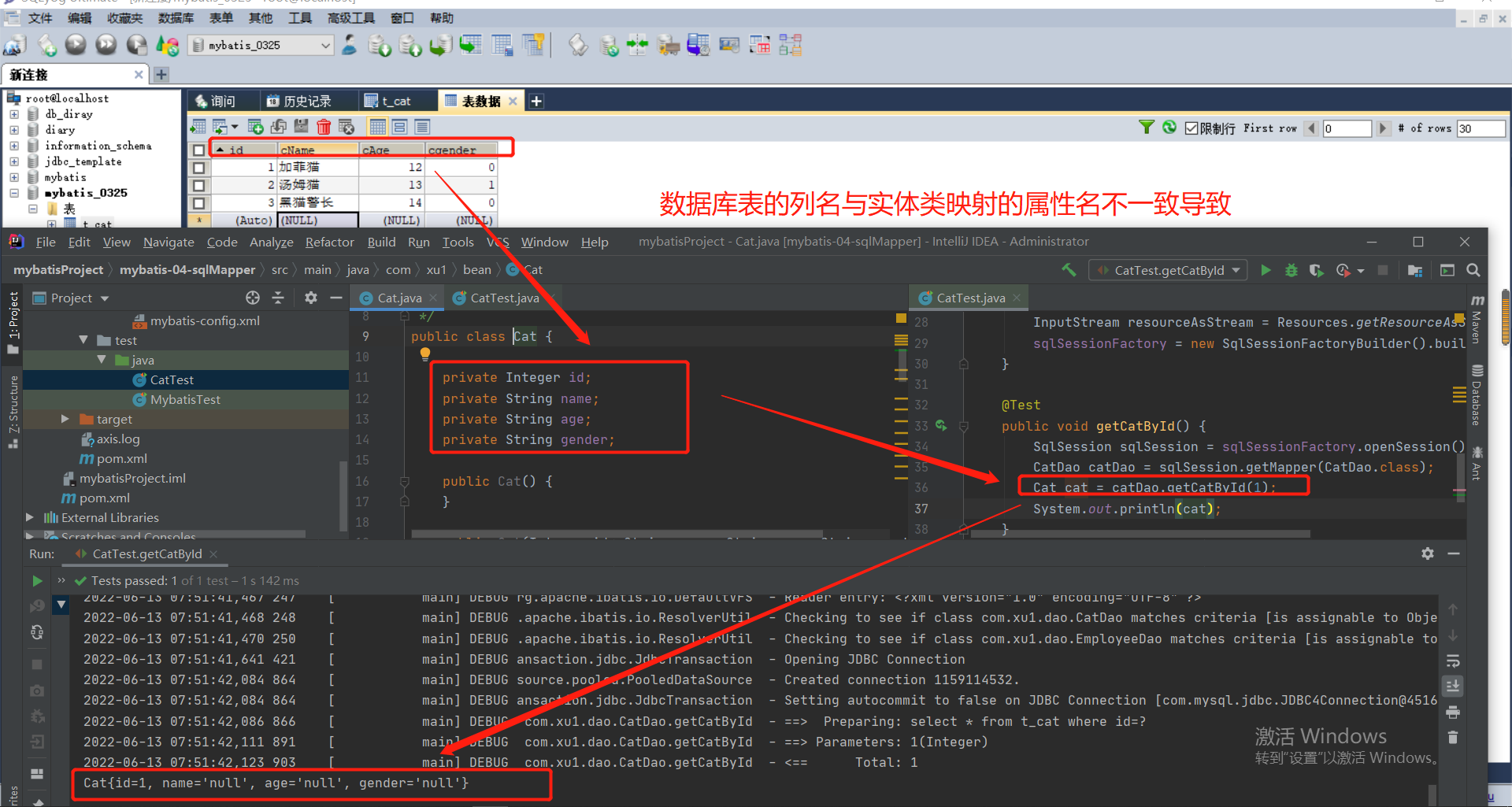Click the add new tab plus button in SQLyog

tap(536, 101)
